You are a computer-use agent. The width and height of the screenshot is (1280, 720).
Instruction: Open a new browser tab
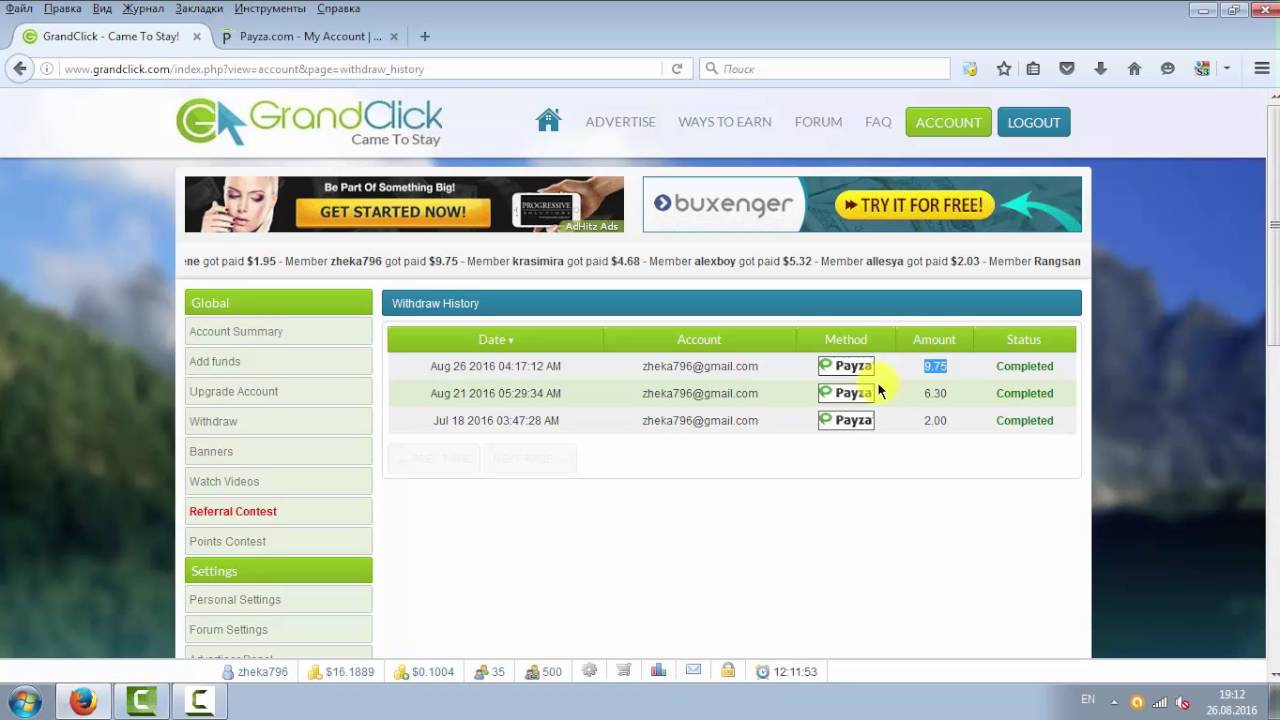425,36
